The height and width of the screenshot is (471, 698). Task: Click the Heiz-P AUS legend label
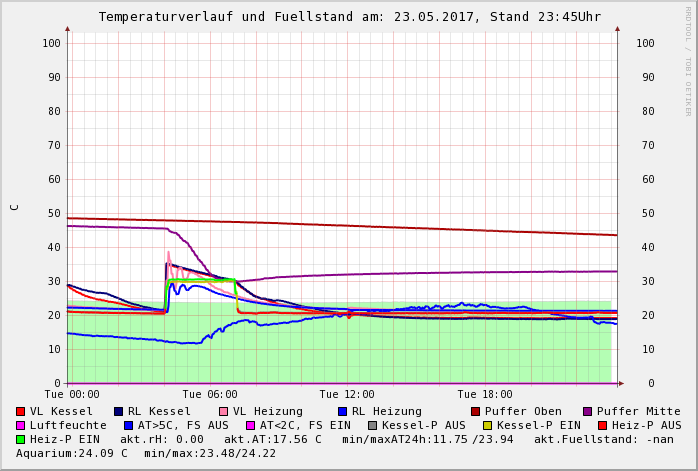point(647,425)
